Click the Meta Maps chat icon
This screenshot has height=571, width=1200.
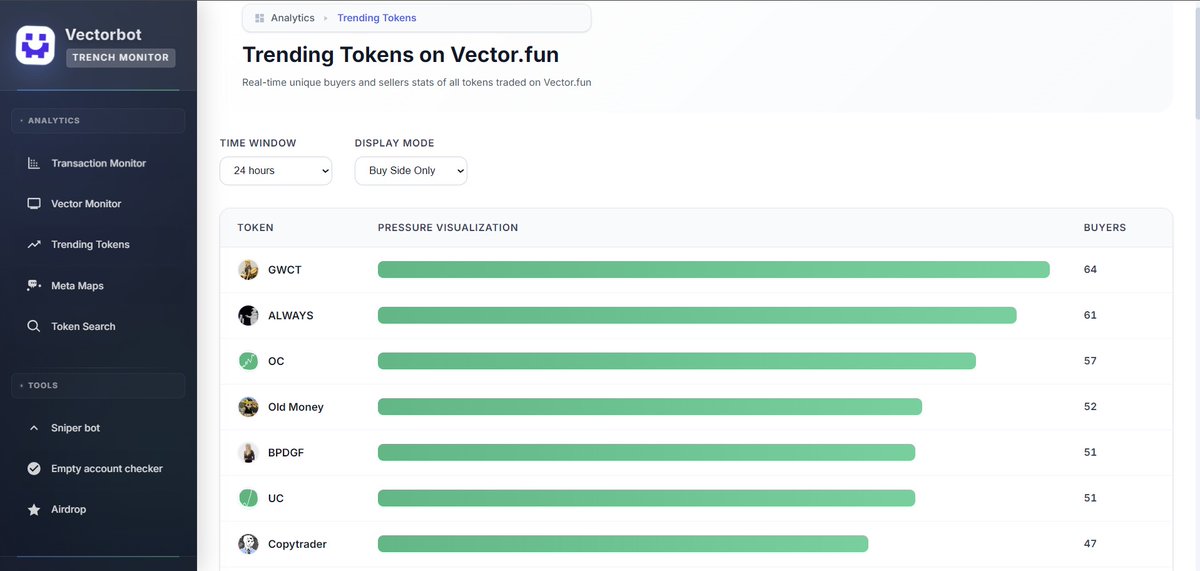(33, 286)
